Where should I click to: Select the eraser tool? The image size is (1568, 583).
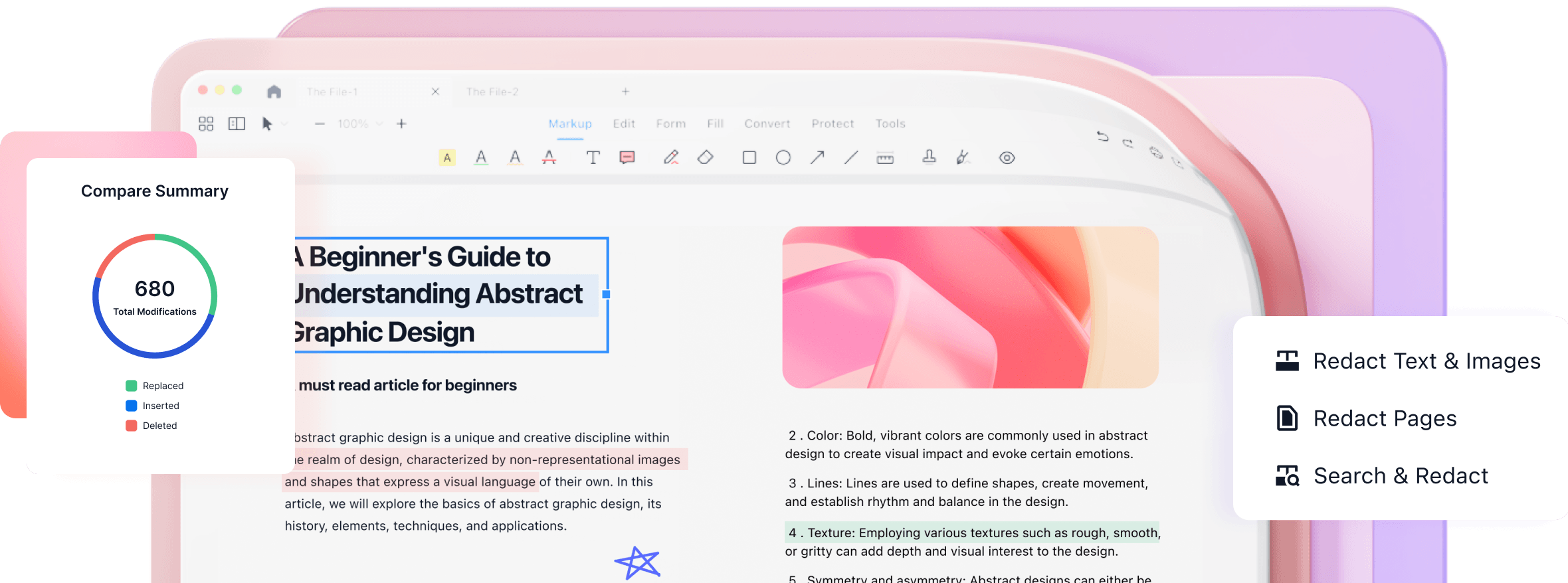point(705,157)
